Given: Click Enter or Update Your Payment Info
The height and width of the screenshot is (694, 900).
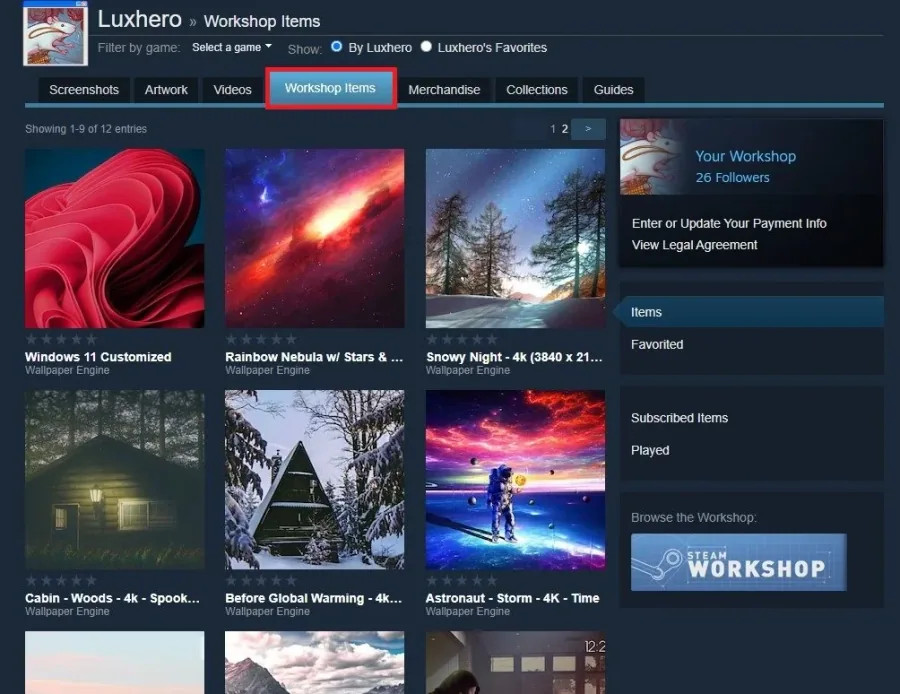Looking at the screenshot, I should click(x=729, y=223).
